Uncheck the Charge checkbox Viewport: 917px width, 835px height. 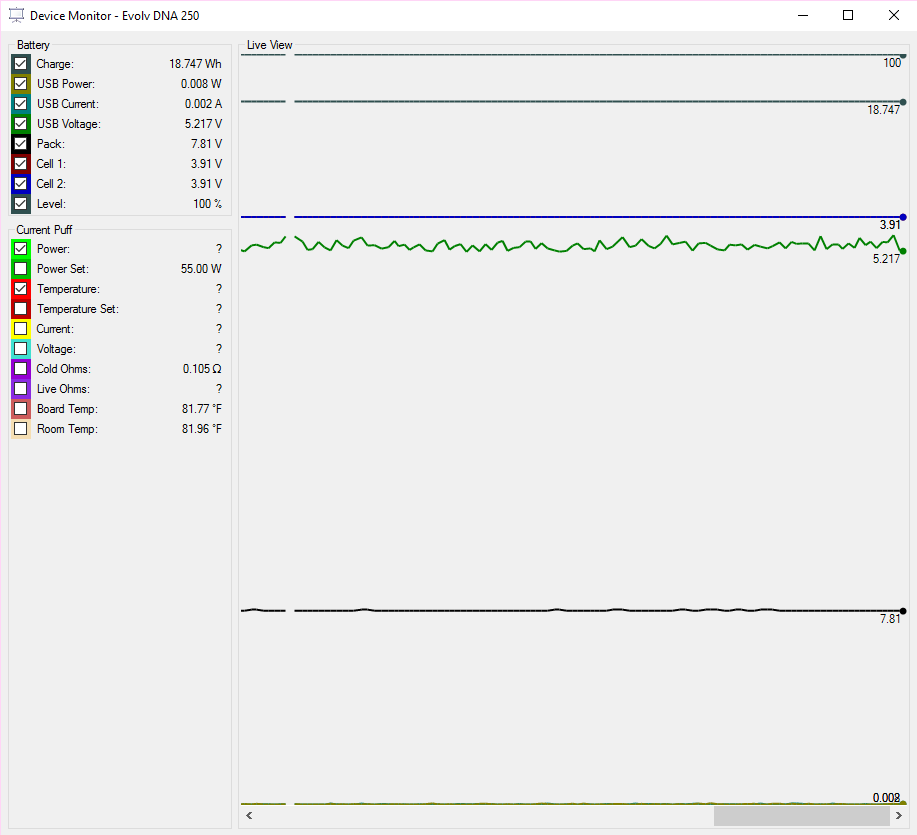point(21,64)
